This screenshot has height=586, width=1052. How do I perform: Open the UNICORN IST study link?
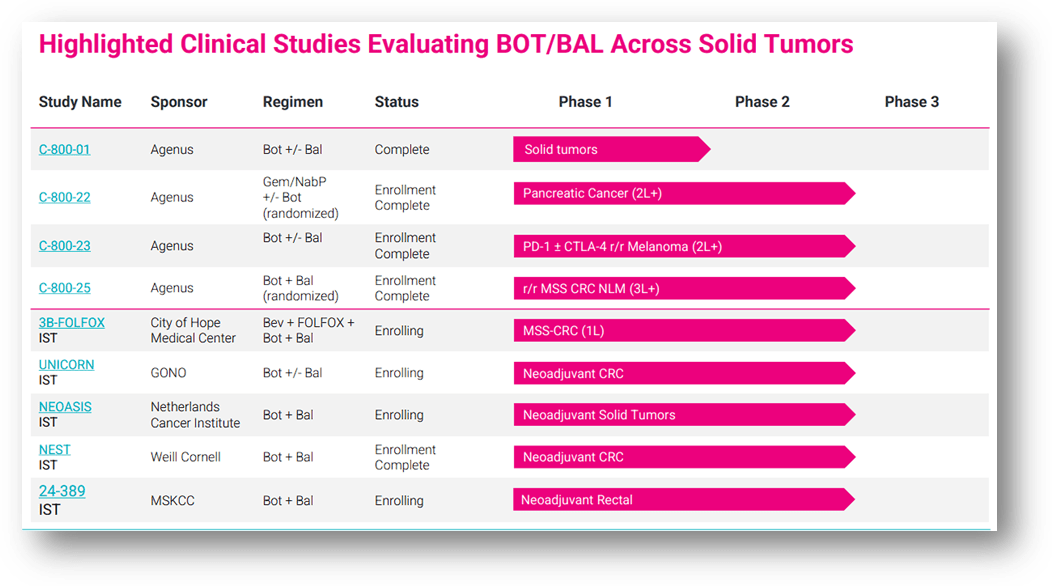tap(66, 364)
